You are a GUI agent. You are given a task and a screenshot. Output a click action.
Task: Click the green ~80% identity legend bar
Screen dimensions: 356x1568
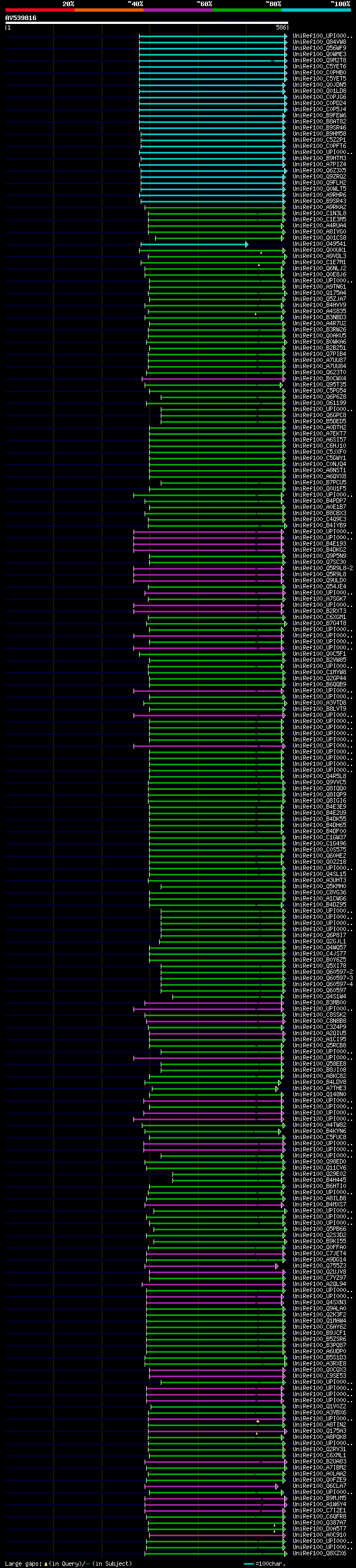pos(247,10)
